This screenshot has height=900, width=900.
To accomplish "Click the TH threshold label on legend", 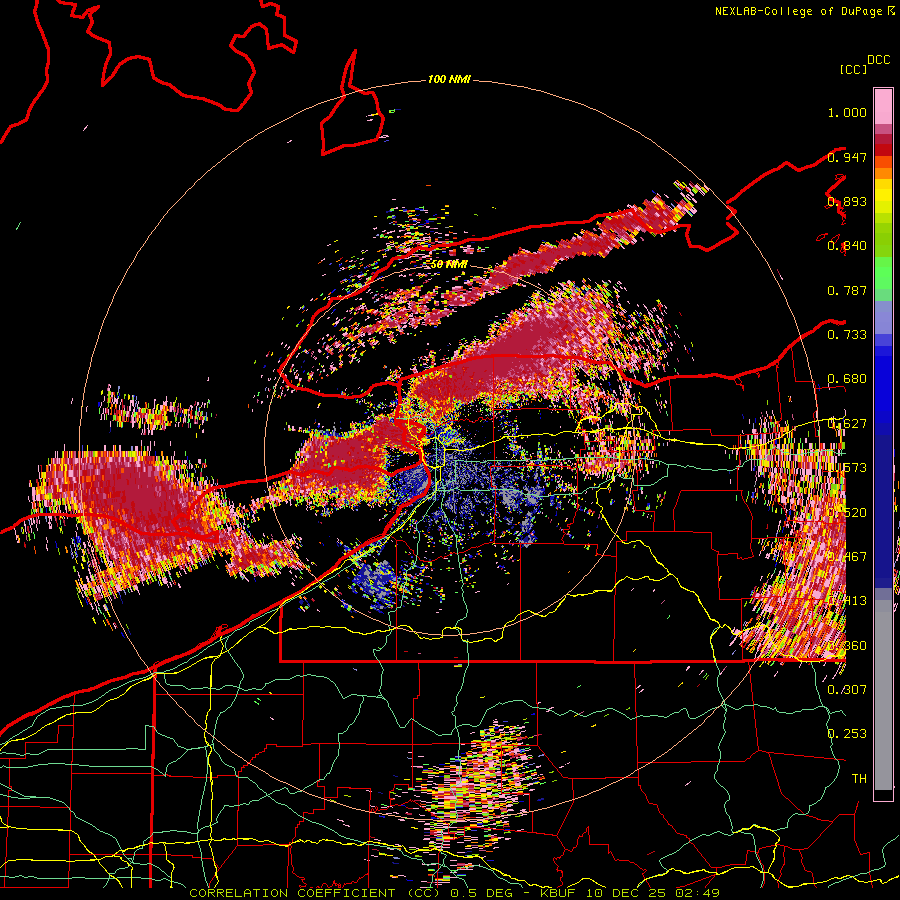I will 859,778.
